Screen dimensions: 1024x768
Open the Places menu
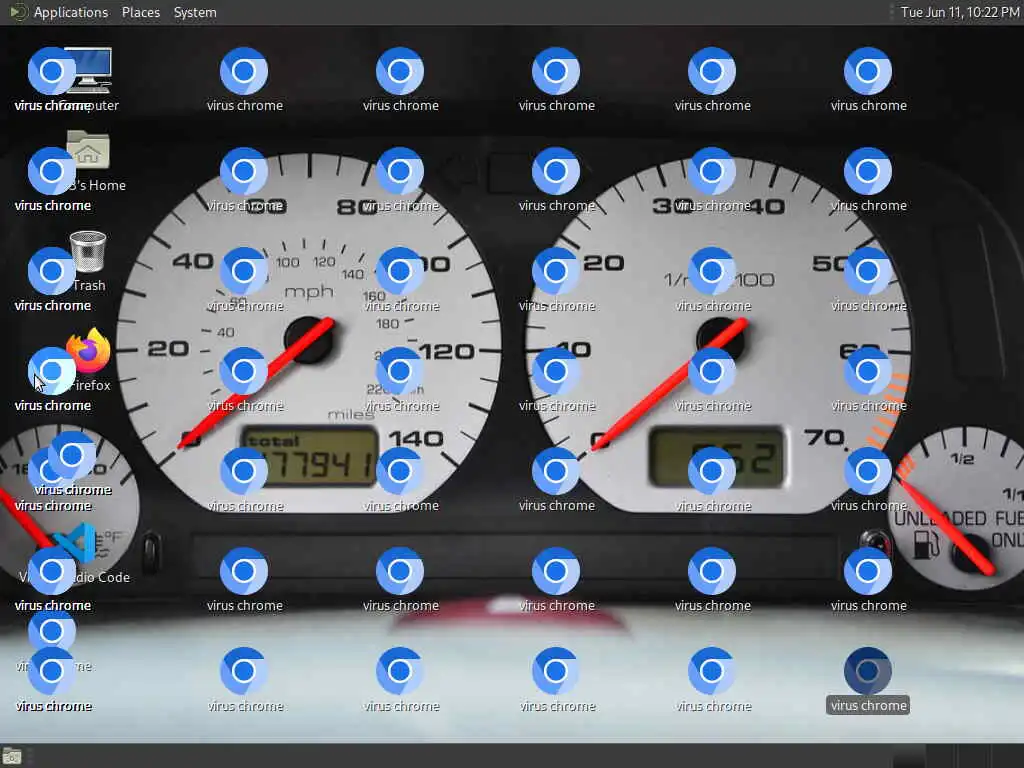[x=140, y=12]
